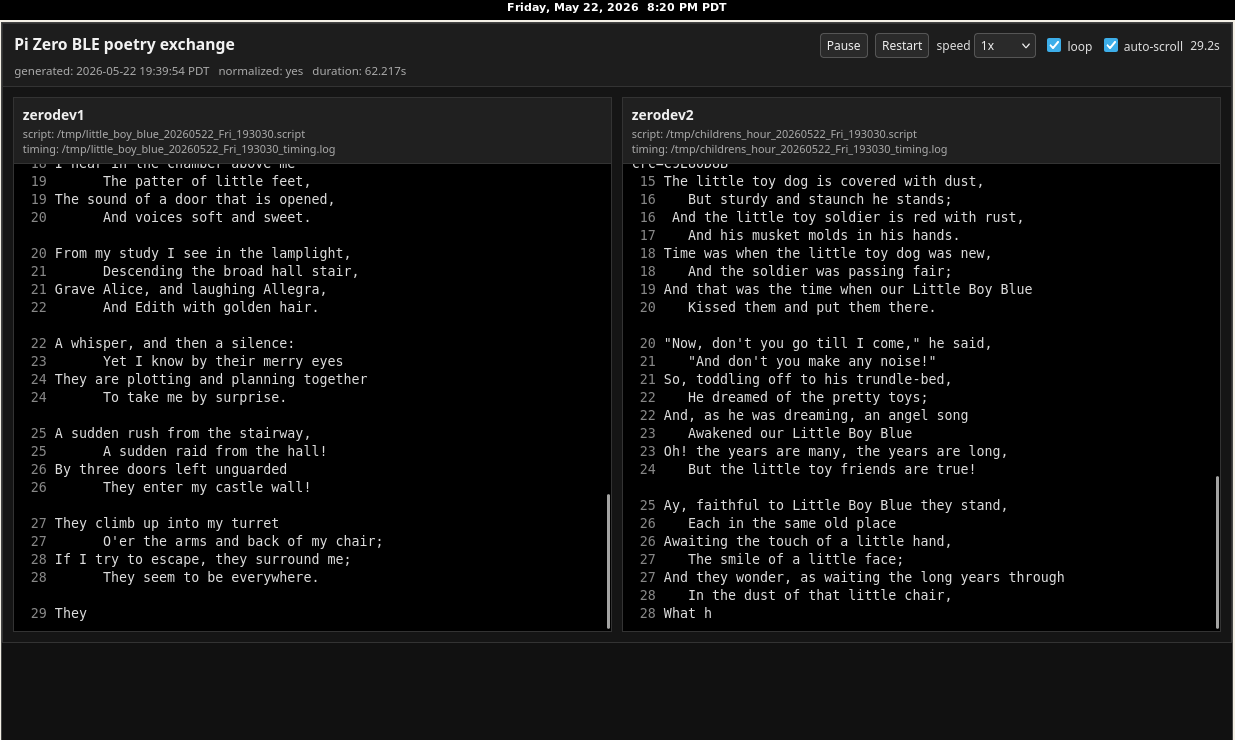Click line "If I try to escape, they surround me;"
Viewport: 1235px width, 740px height.
click(203, 559)
